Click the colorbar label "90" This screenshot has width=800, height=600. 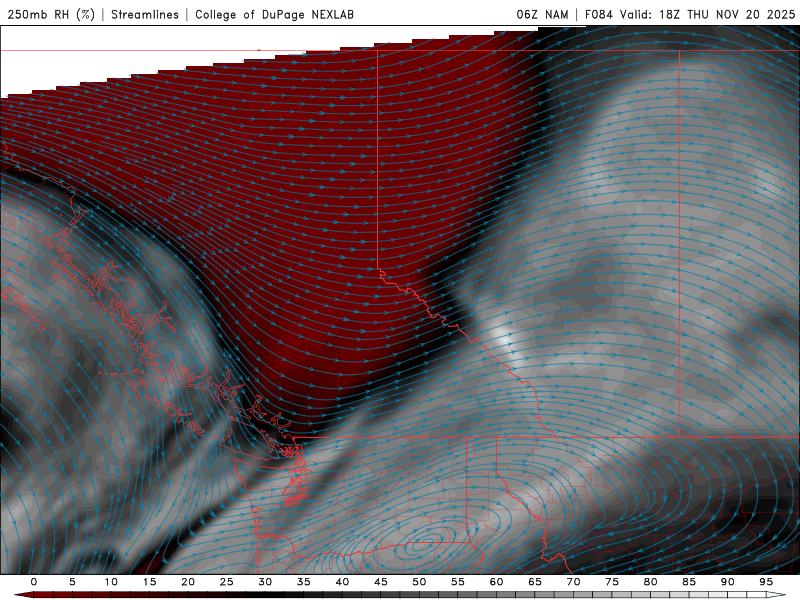728,582
